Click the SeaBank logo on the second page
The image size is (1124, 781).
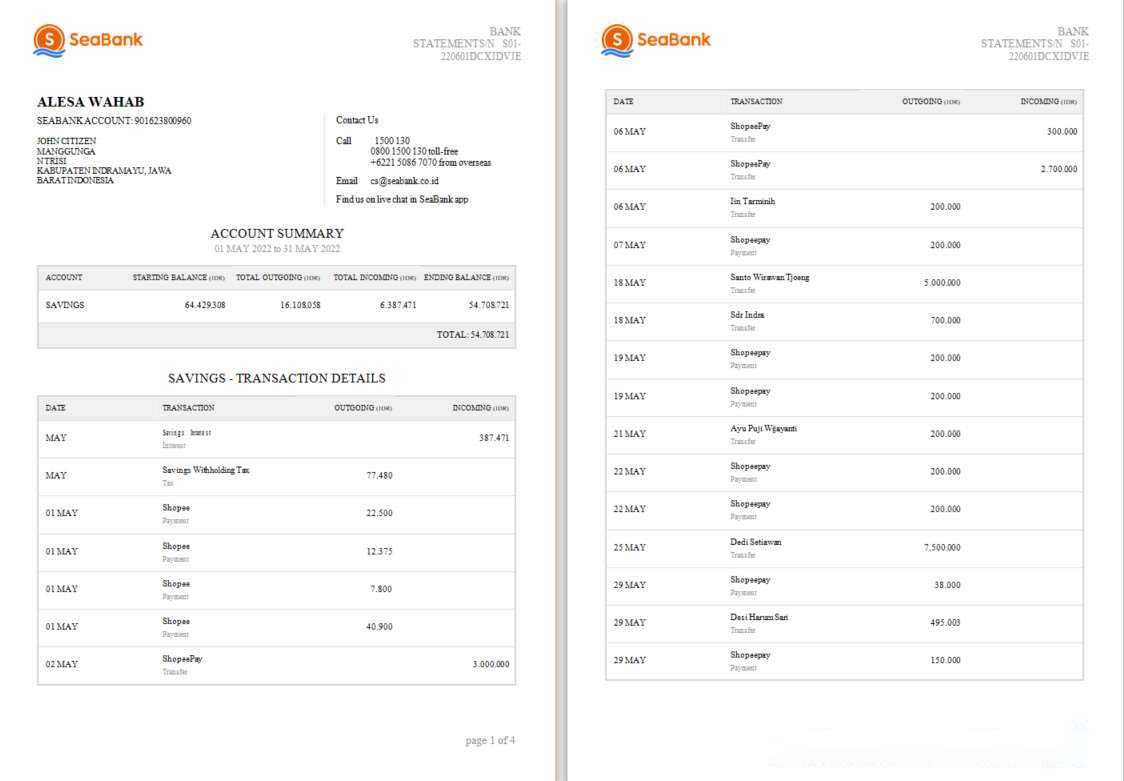(x=656, y=40)
